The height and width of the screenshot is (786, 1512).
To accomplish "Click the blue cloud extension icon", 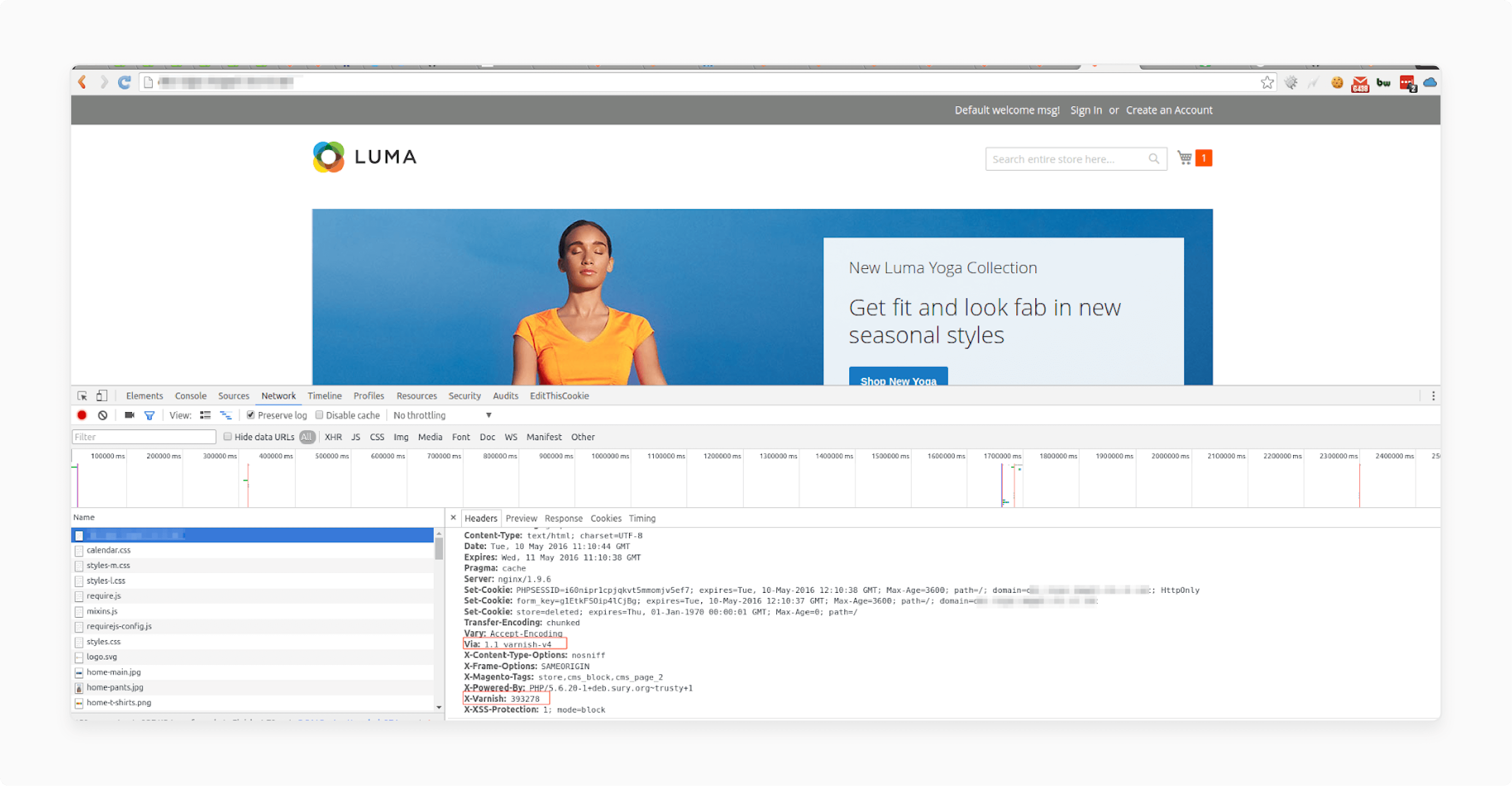I will tap(1430, 82).
